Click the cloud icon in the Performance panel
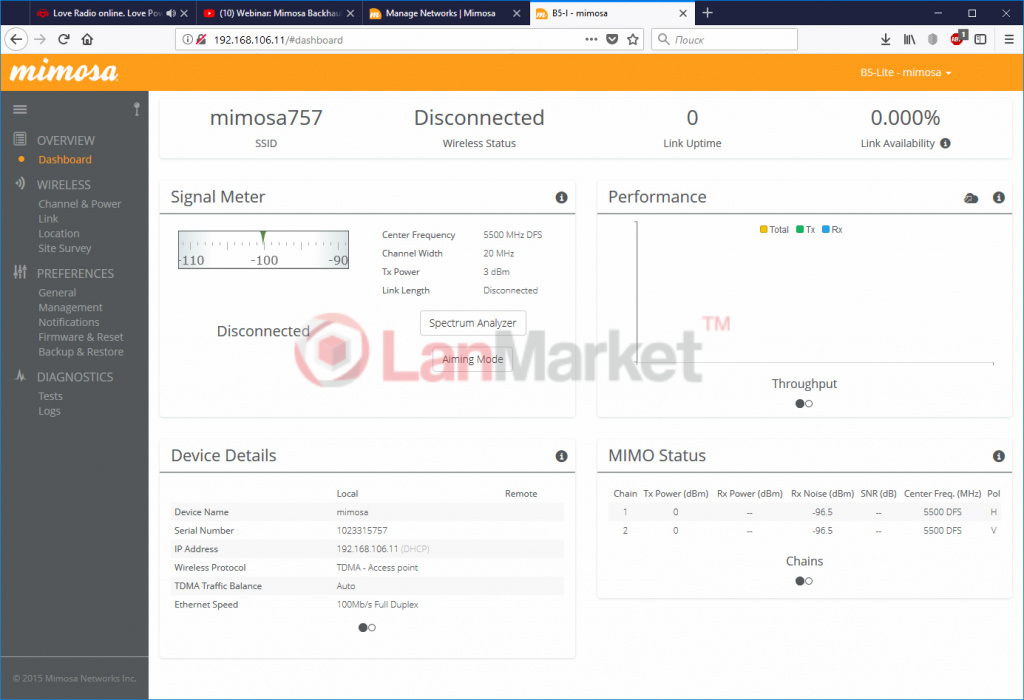The height and width of the screenshot is (700, 1024). pyautogui.click(x=970, y=198)
